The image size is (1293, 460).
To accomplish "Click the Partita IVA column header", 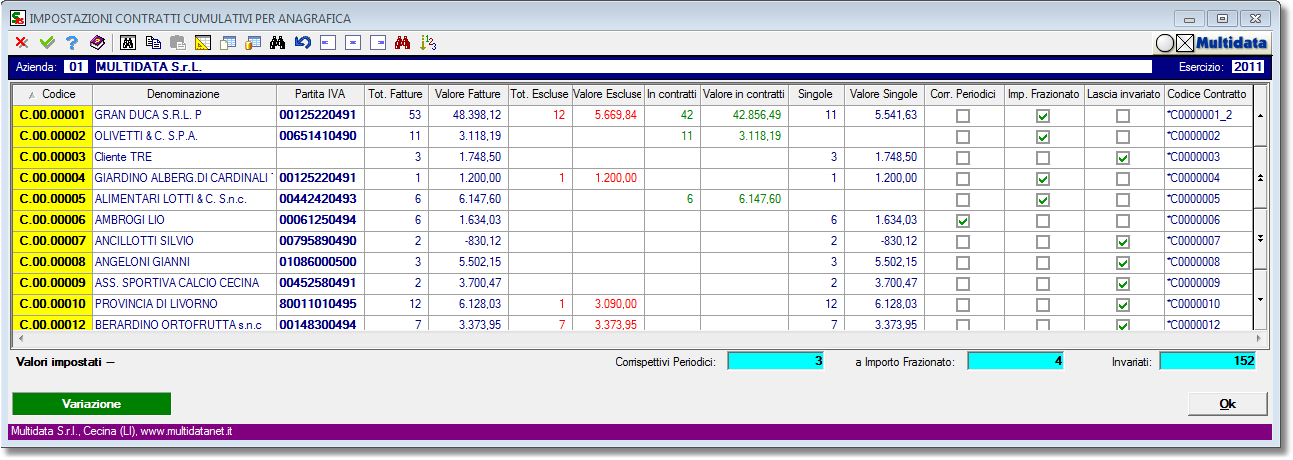I will point(318,94).
